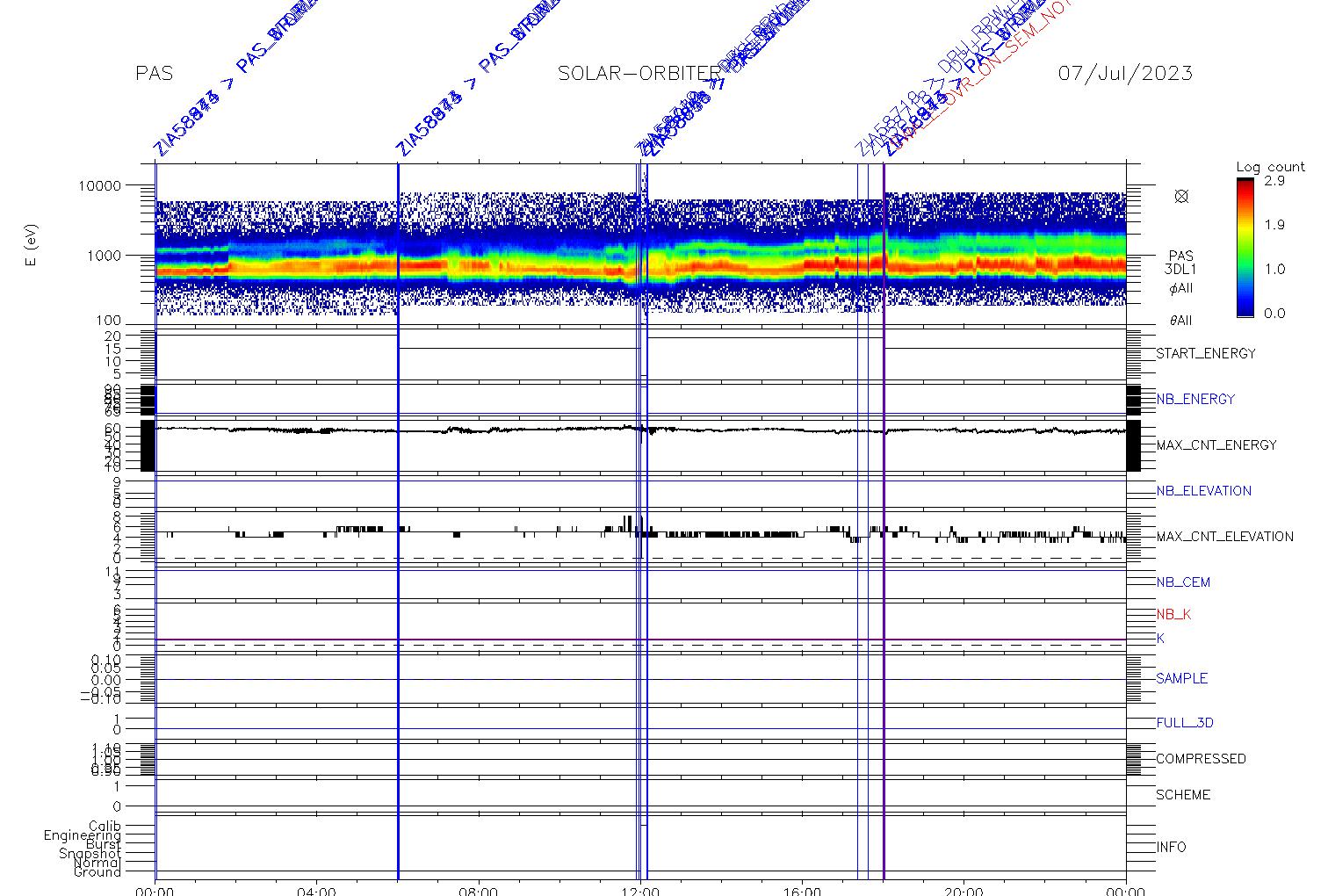
Task: Click the SCHEME panel label
Action: click(1183, 795)
